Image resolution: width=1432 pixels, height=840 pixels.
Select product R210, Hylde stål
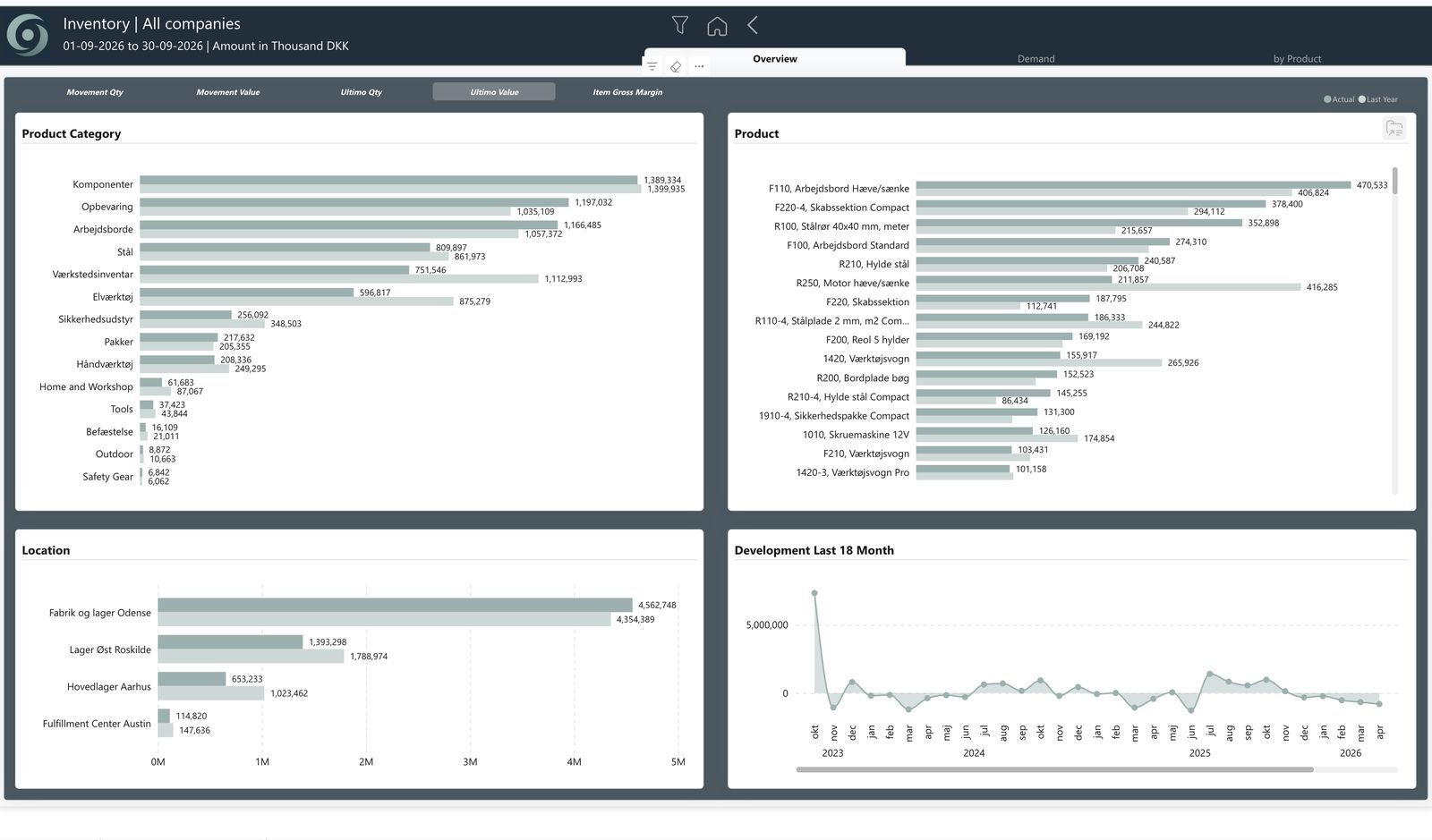874,264
